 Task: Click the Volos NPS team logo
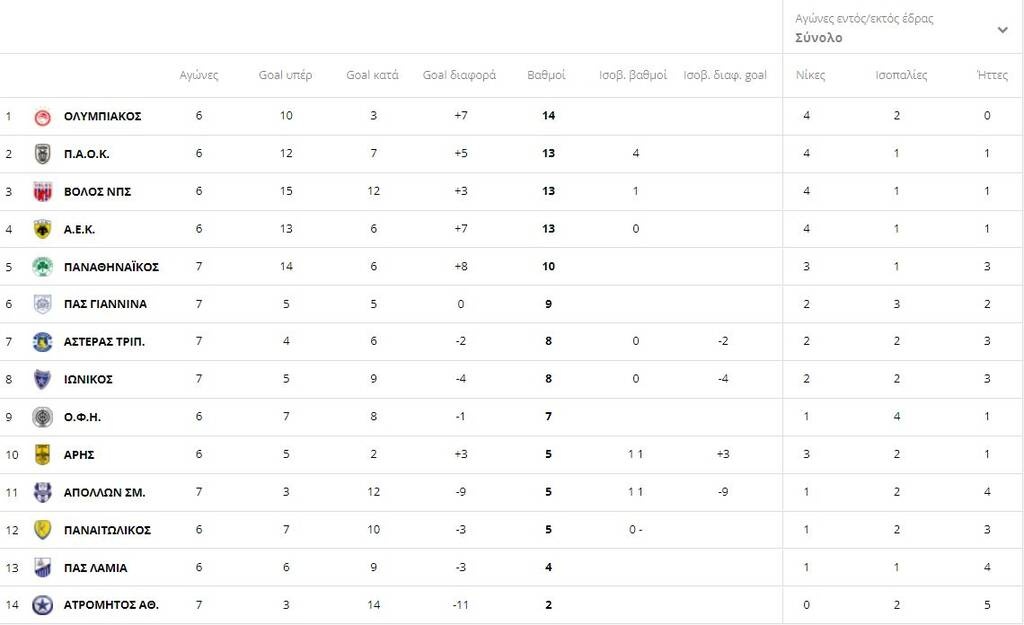pyautogui.click(x=42, y=192)
